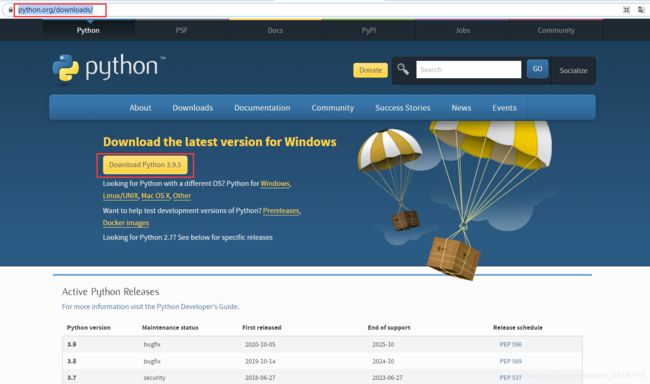Click the GO search button
Screen dimensions: 650x384
click(537, 69)
